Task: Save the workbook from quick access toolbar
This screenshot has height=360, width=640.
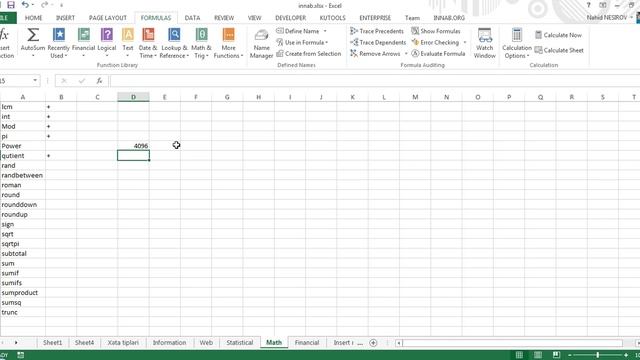Action: [11, 5]
